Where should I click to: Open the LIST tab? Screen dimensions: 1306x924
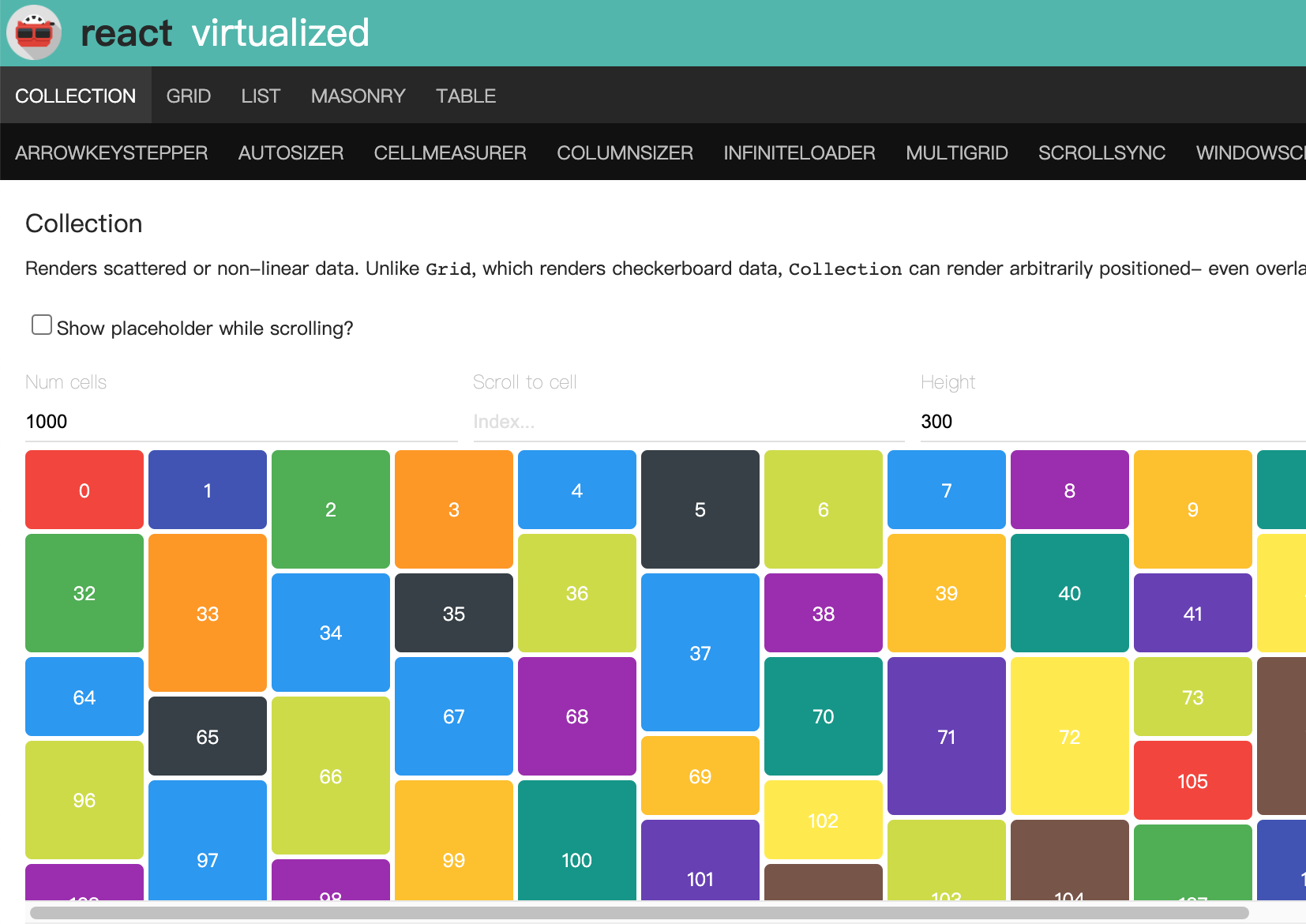(x=261, y=96)
